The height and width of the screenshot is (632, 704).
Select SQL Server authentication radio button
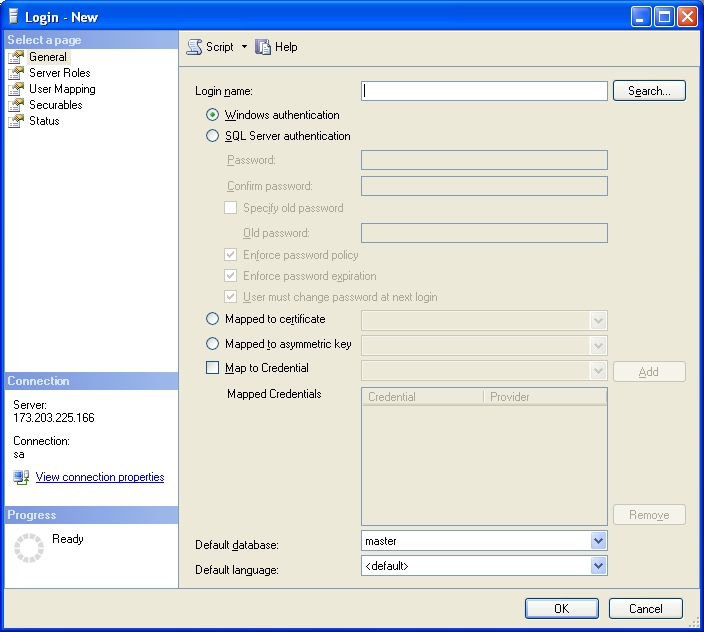pos(212,136)
